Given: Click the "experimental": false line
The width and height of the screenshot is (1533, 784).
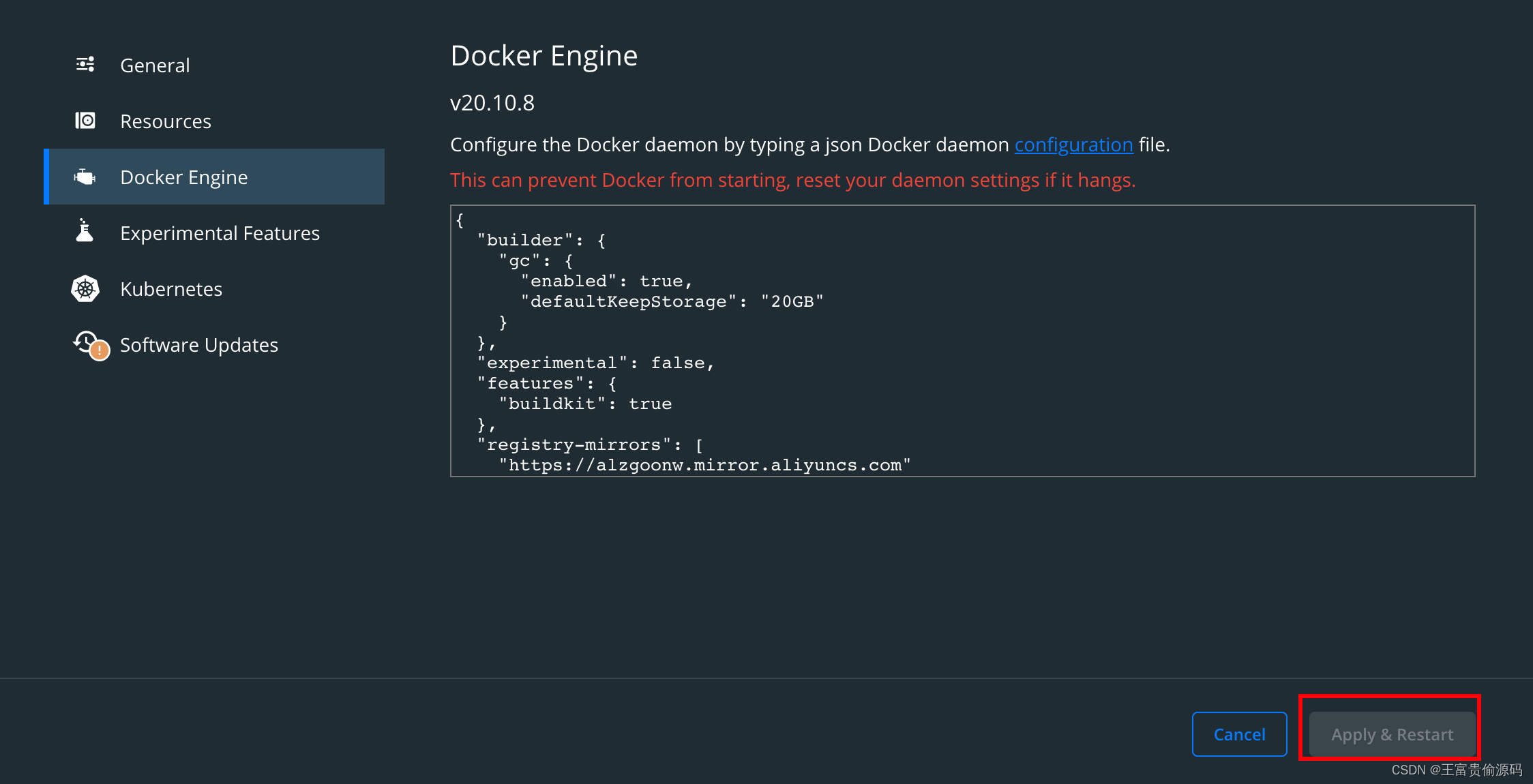Looking at the screenshot, I should [595, 363].
